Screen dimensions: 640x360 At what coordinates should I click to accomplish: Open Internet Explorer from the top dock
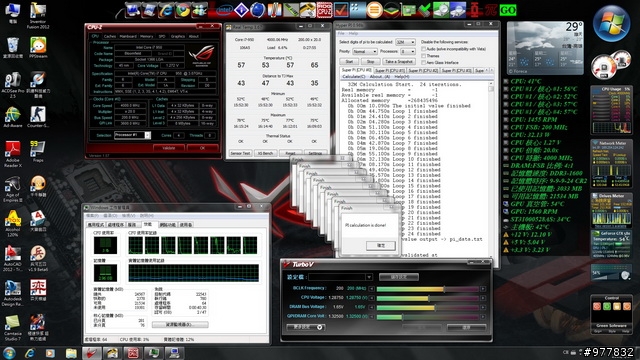(166, 10)
